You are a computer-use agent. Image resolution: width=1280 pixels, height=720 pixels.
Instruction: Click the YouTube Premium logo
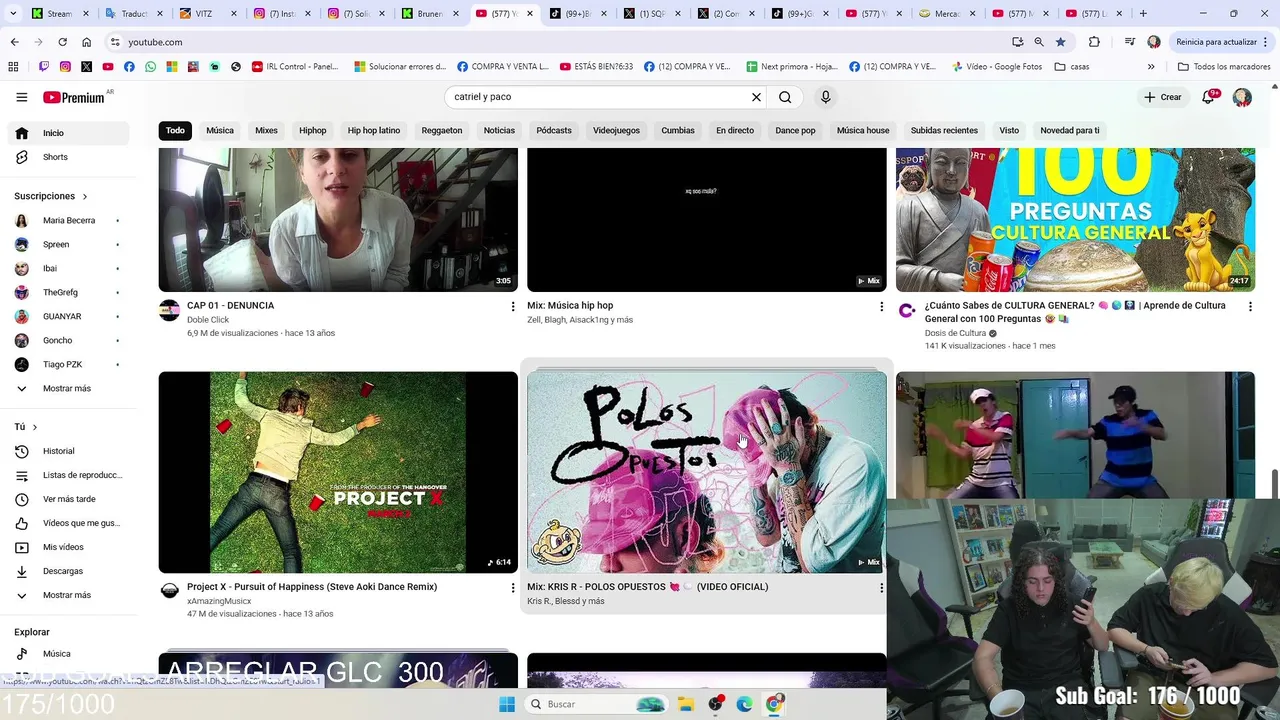74,97
